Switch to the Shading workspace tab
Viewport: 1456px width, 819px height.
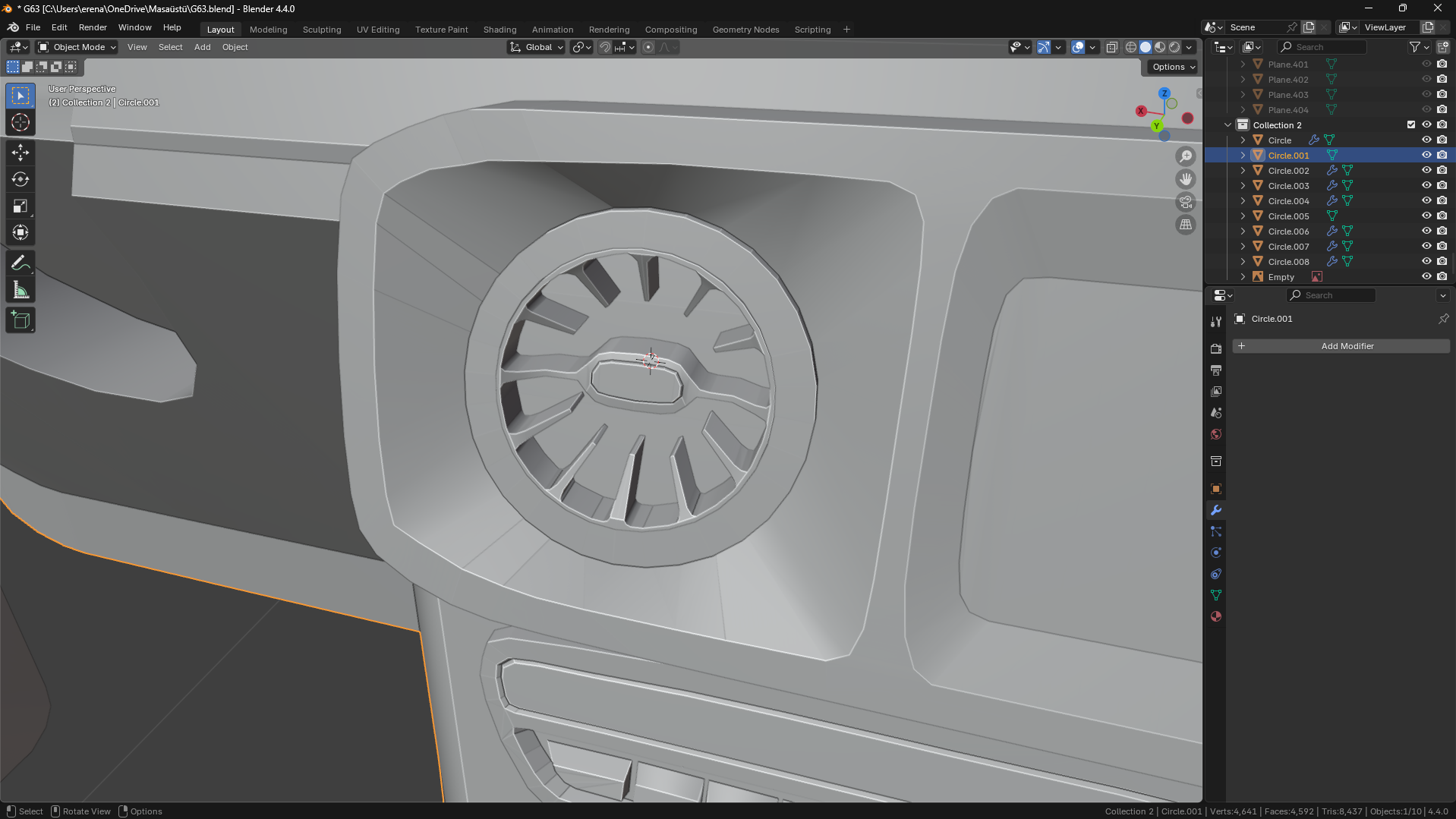500,30
